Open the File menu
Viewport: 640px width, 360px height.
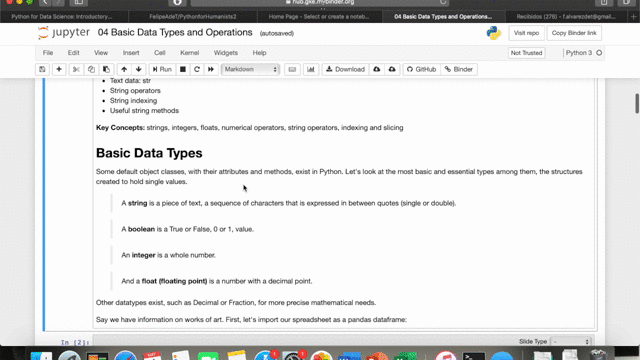coord(48,53)
